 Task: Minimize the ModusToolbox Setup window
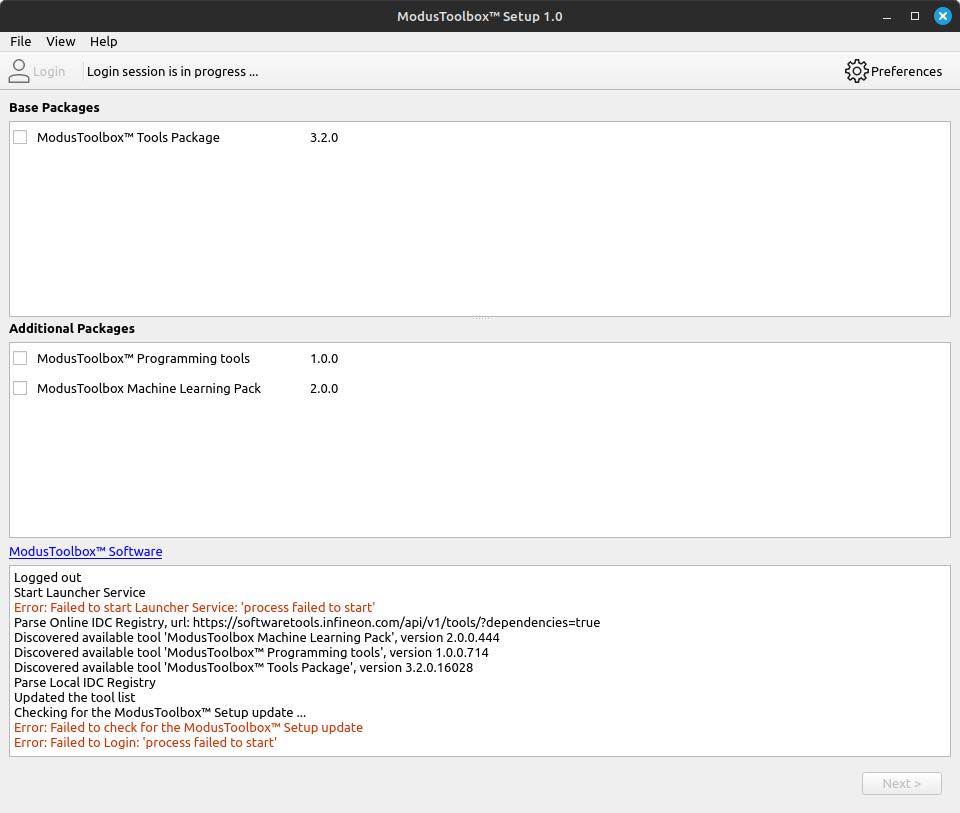tap(886, 16)
